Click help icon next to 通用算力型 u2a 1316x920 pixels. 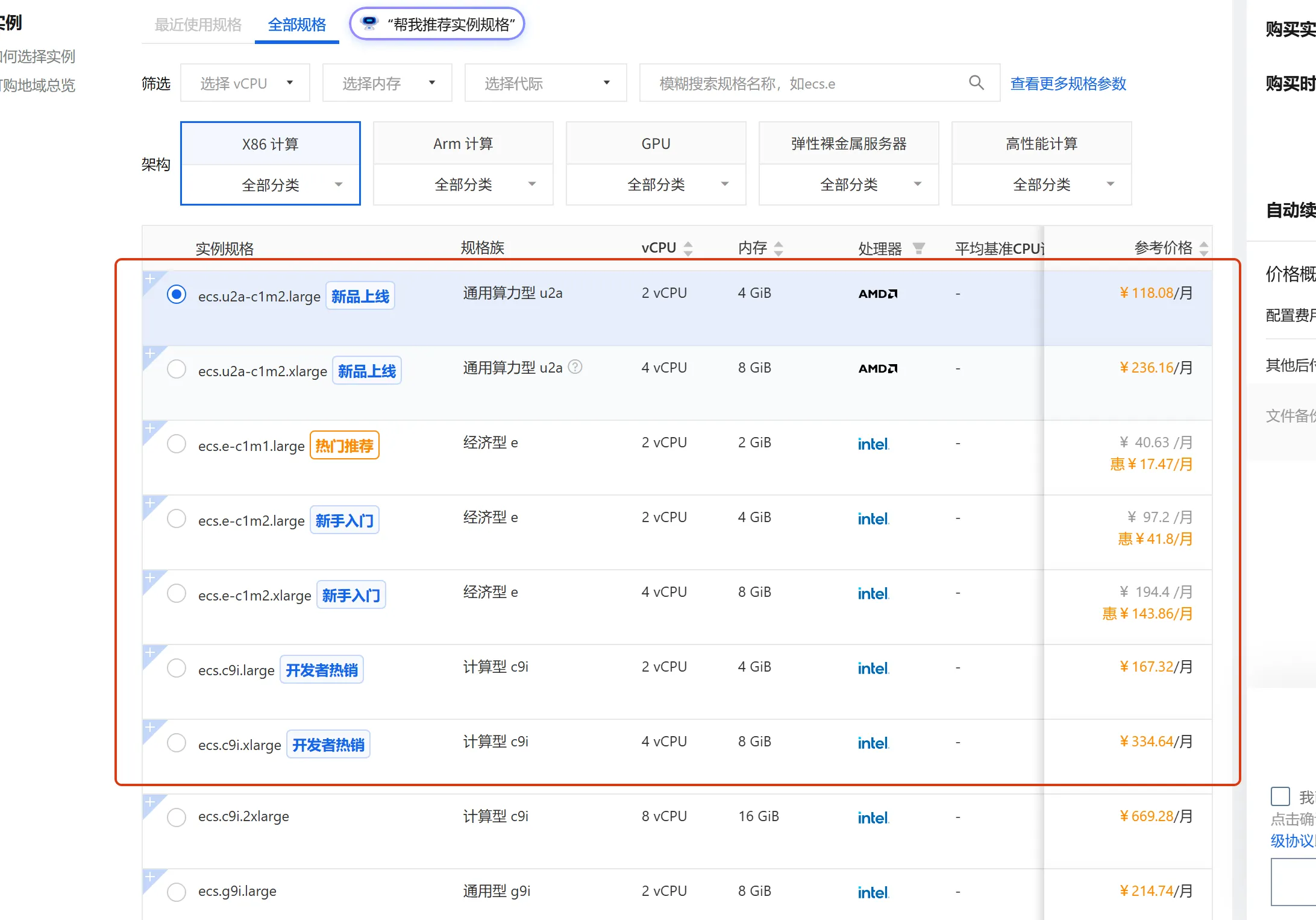pos(575,367)
